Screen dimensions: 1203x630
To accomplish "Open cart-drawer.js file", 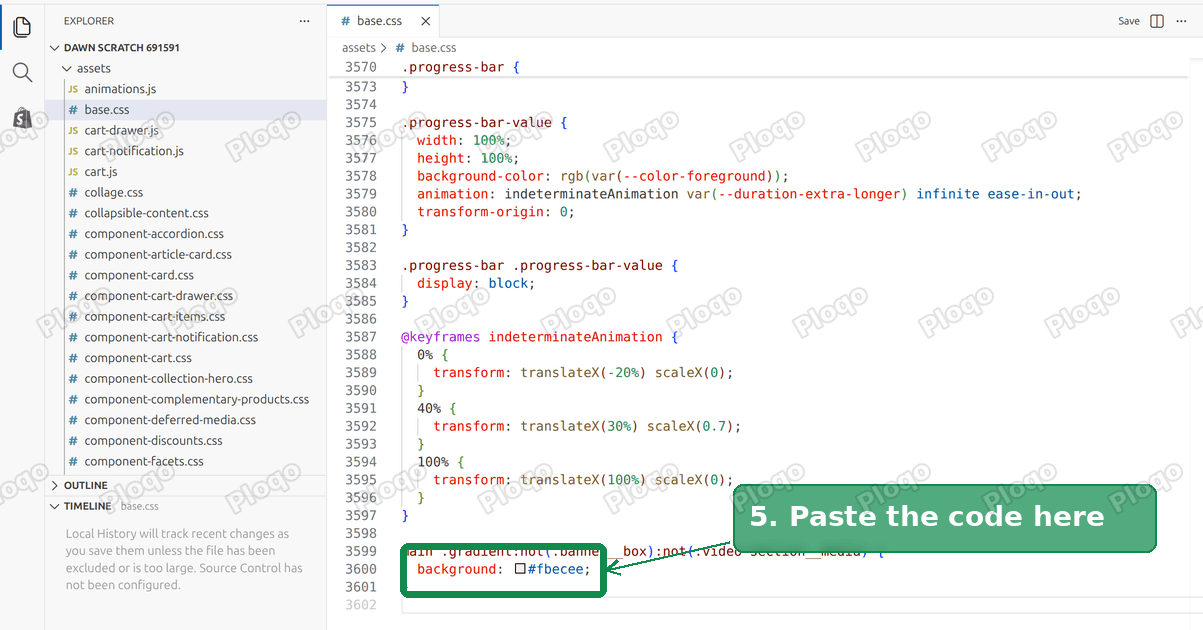I will (x=186, y=130).
